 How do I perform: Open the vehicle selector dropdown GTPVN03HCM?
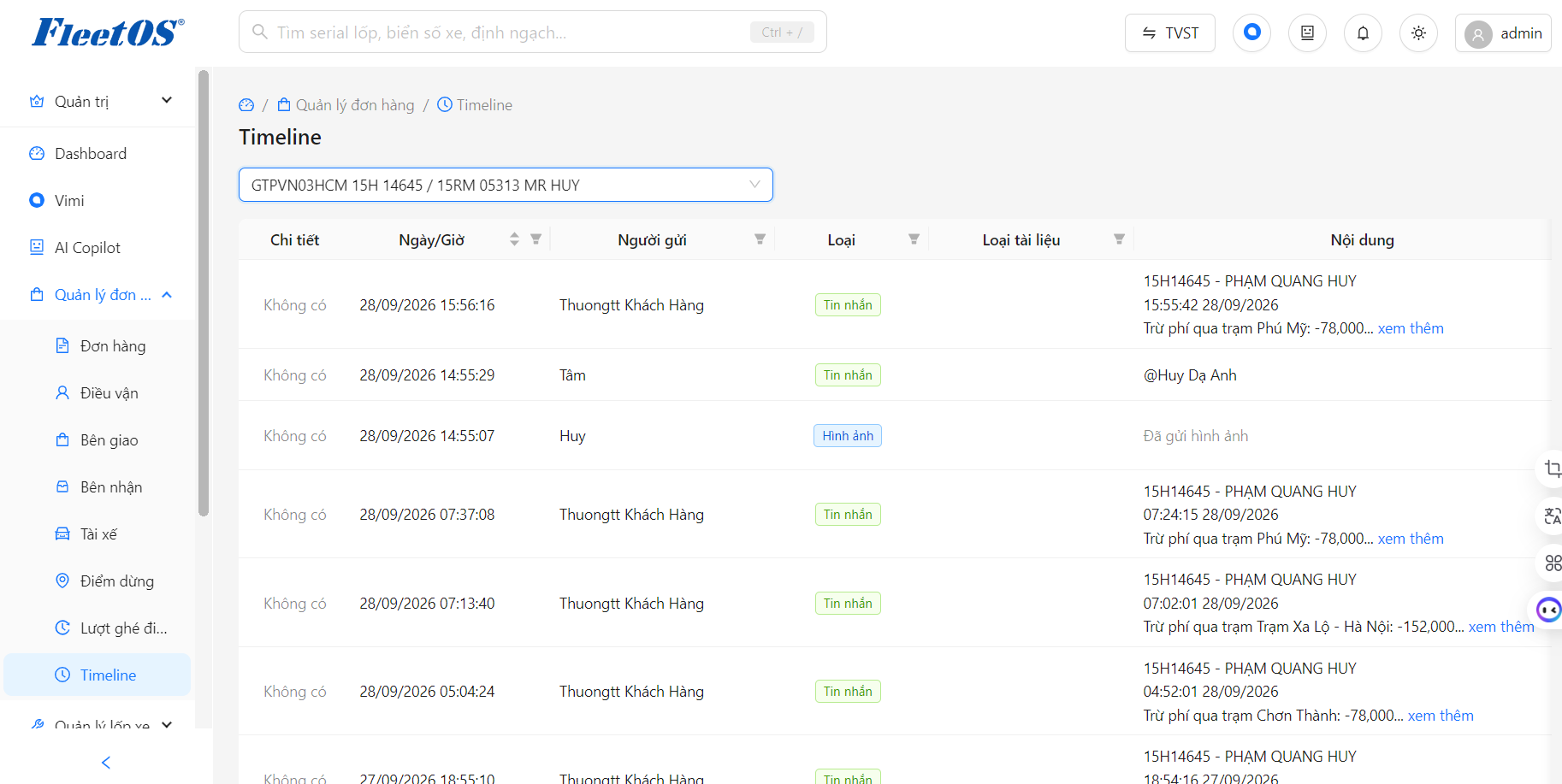506,185
